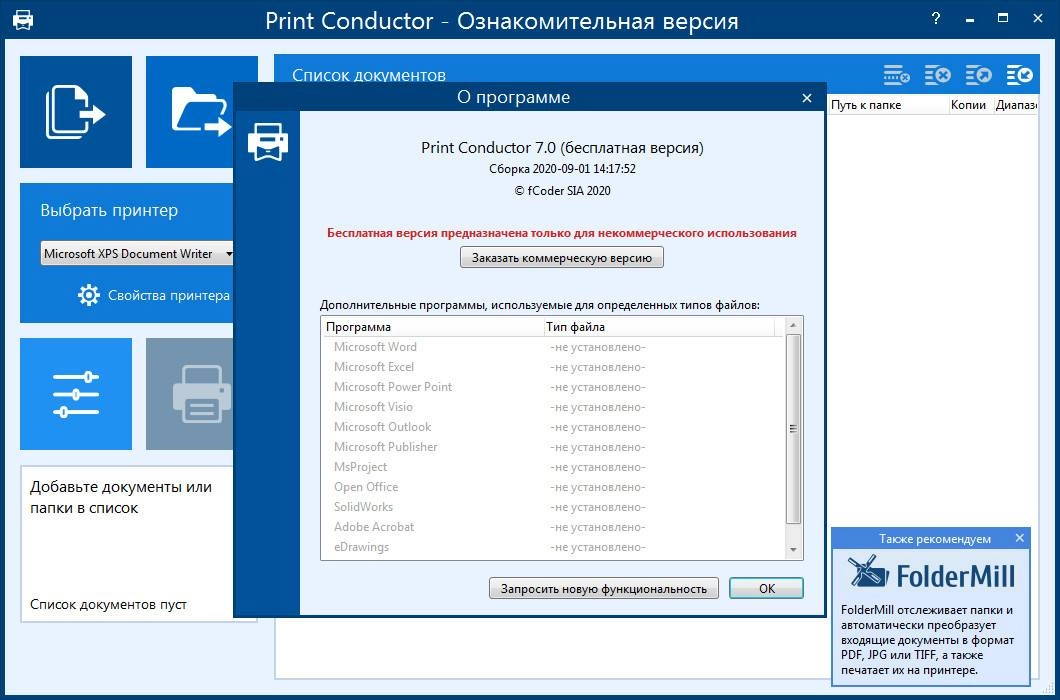Screen dimensions: 1060x700
Task: Click the list toolbar icon with checkmark
Action: [x=1019, y=75]
